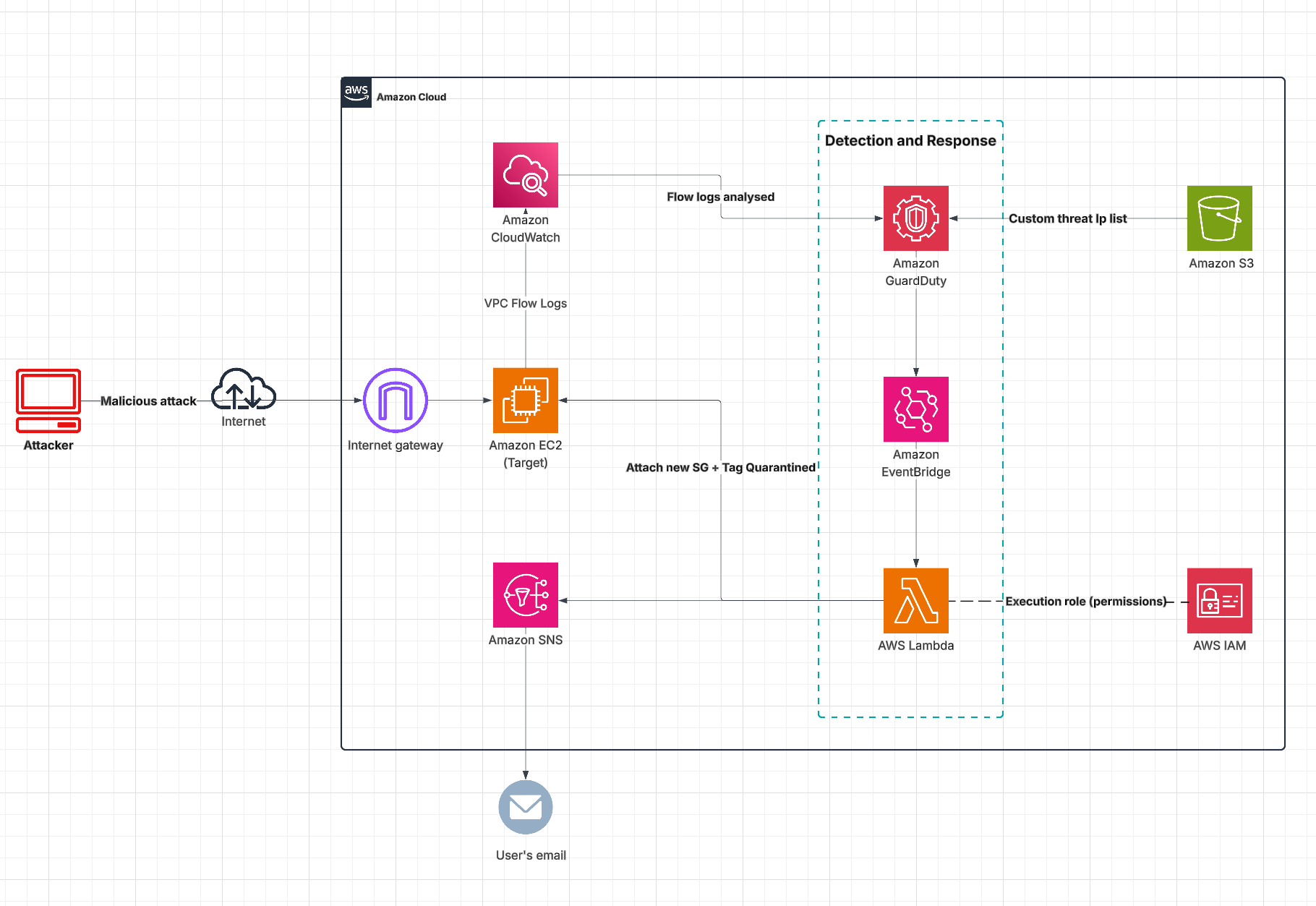The width and height of the screenshot is (1316, 906).
Task: Select the "Attacker" caption text
Action: pos(48,445)
